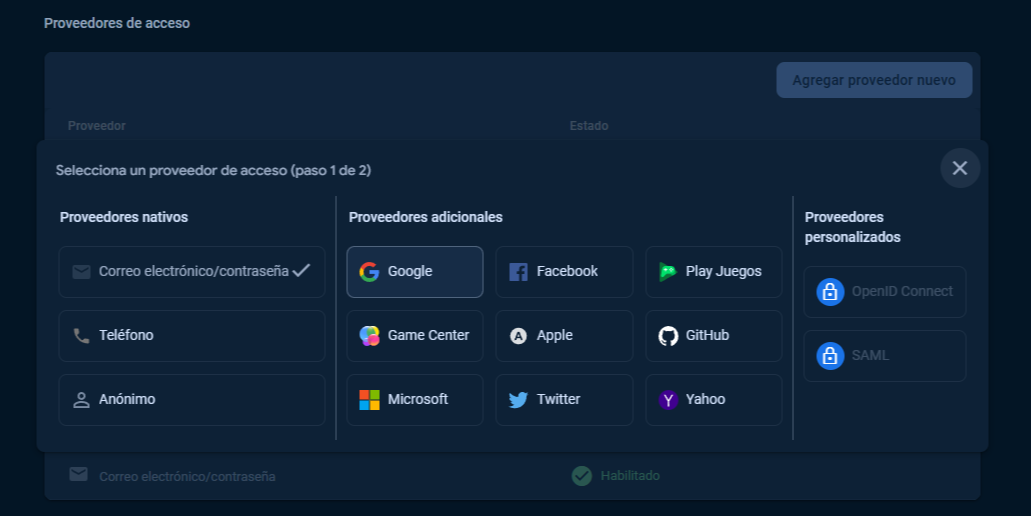Click the envelope icon in native providers

pyautogui.click(x=82, y=271)
